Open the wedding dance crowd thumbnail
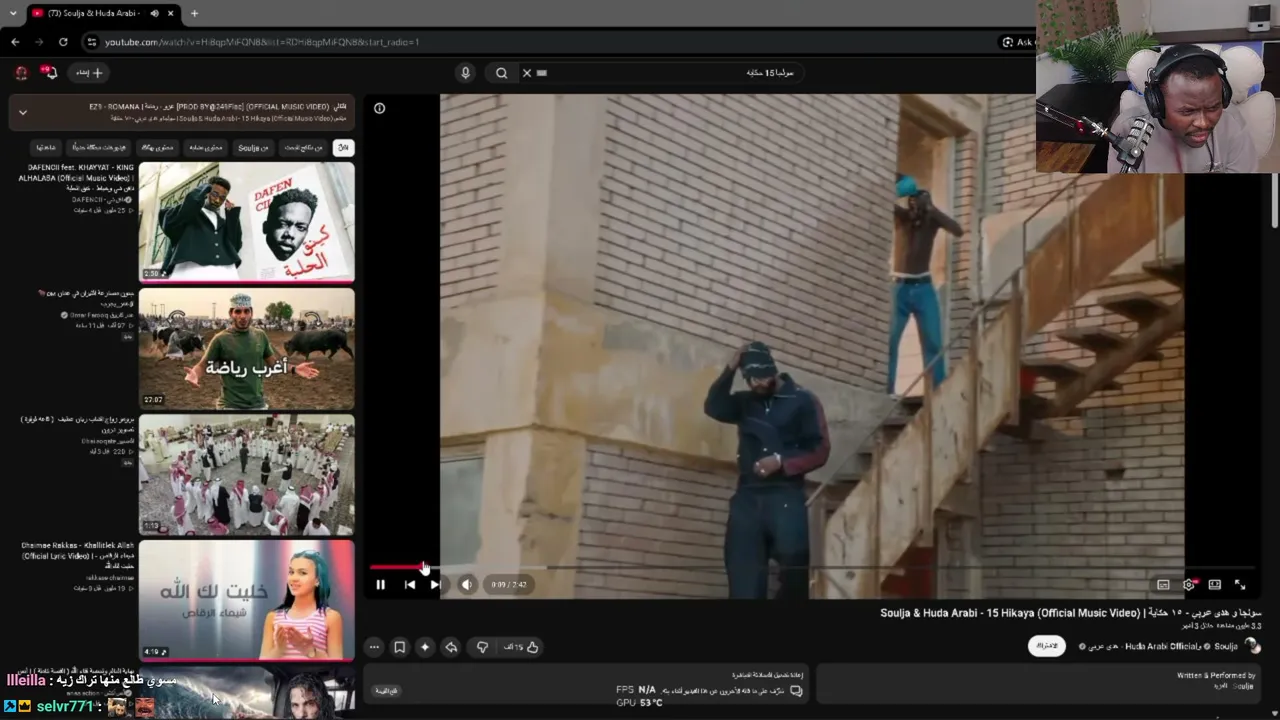Viewport: 1280px width, 720px height. pos(246,474)
